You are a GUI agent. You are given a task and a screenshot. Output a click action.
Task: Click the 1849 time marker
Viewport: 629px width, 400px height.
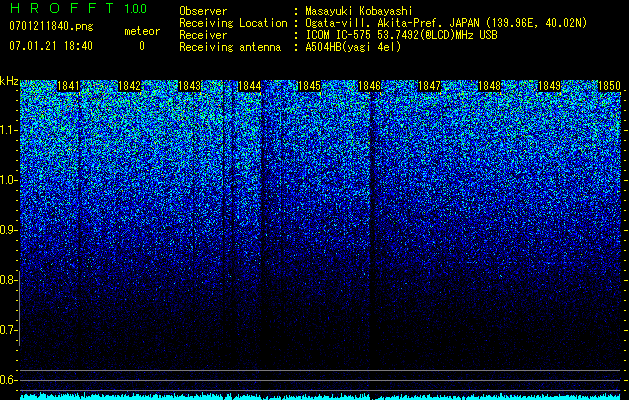tap(549, 86)
